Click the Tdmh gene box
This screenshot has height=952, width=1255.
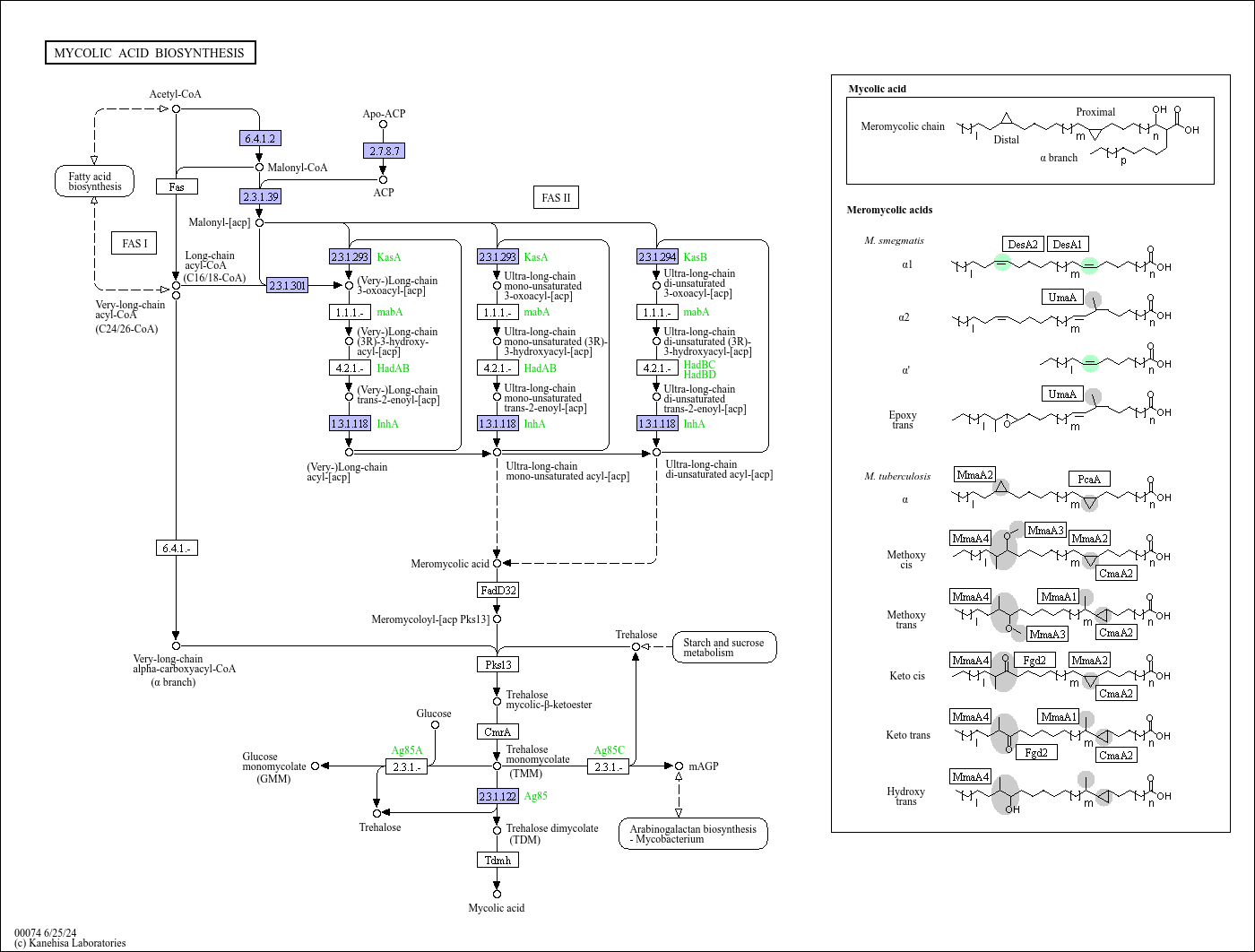click(498, 860)
